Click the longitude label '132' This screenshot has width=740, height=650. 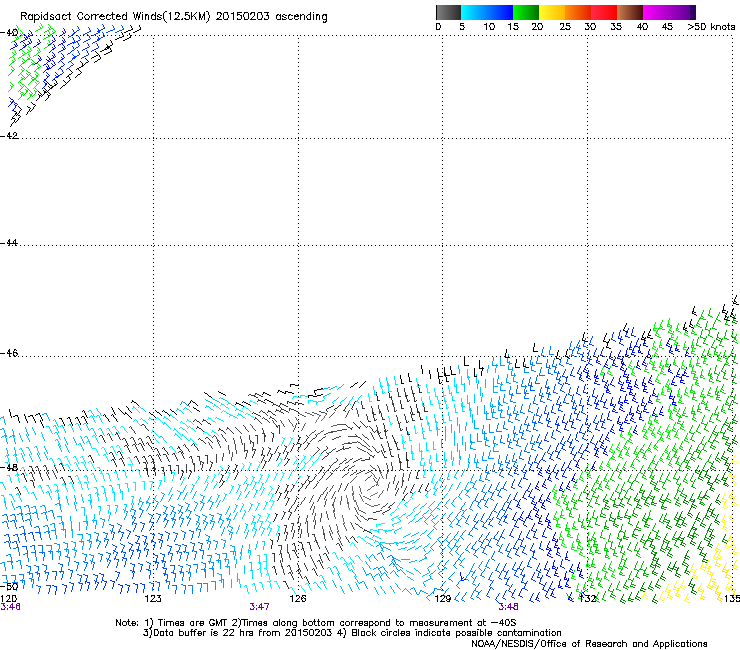click(588, 599)
